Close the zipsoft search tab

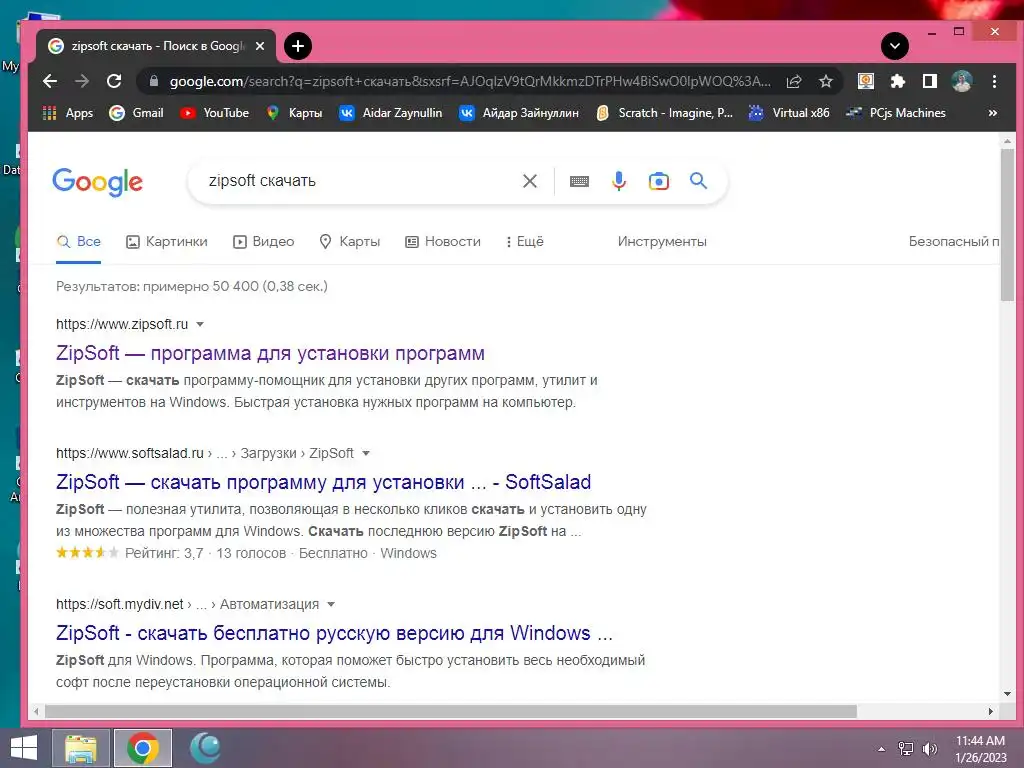point(259,46)
